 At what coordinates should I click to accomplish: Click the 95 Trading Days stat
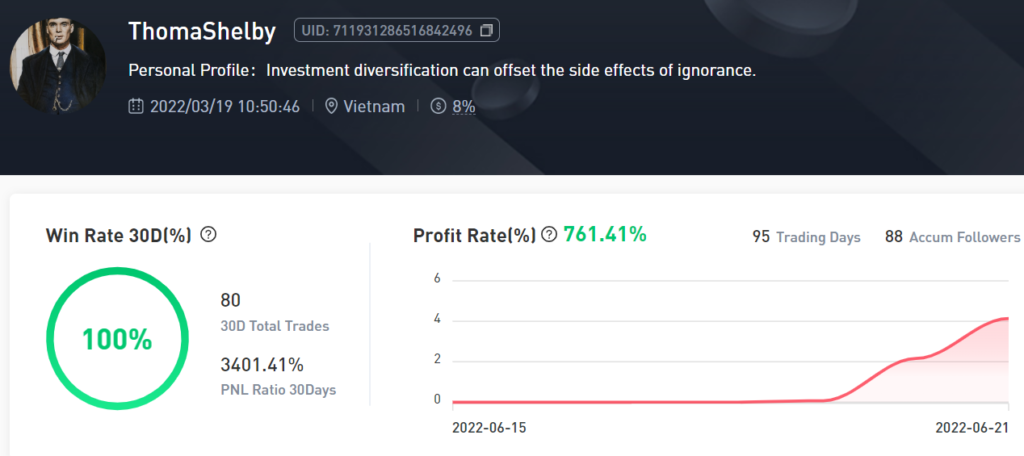coord(806,237)
